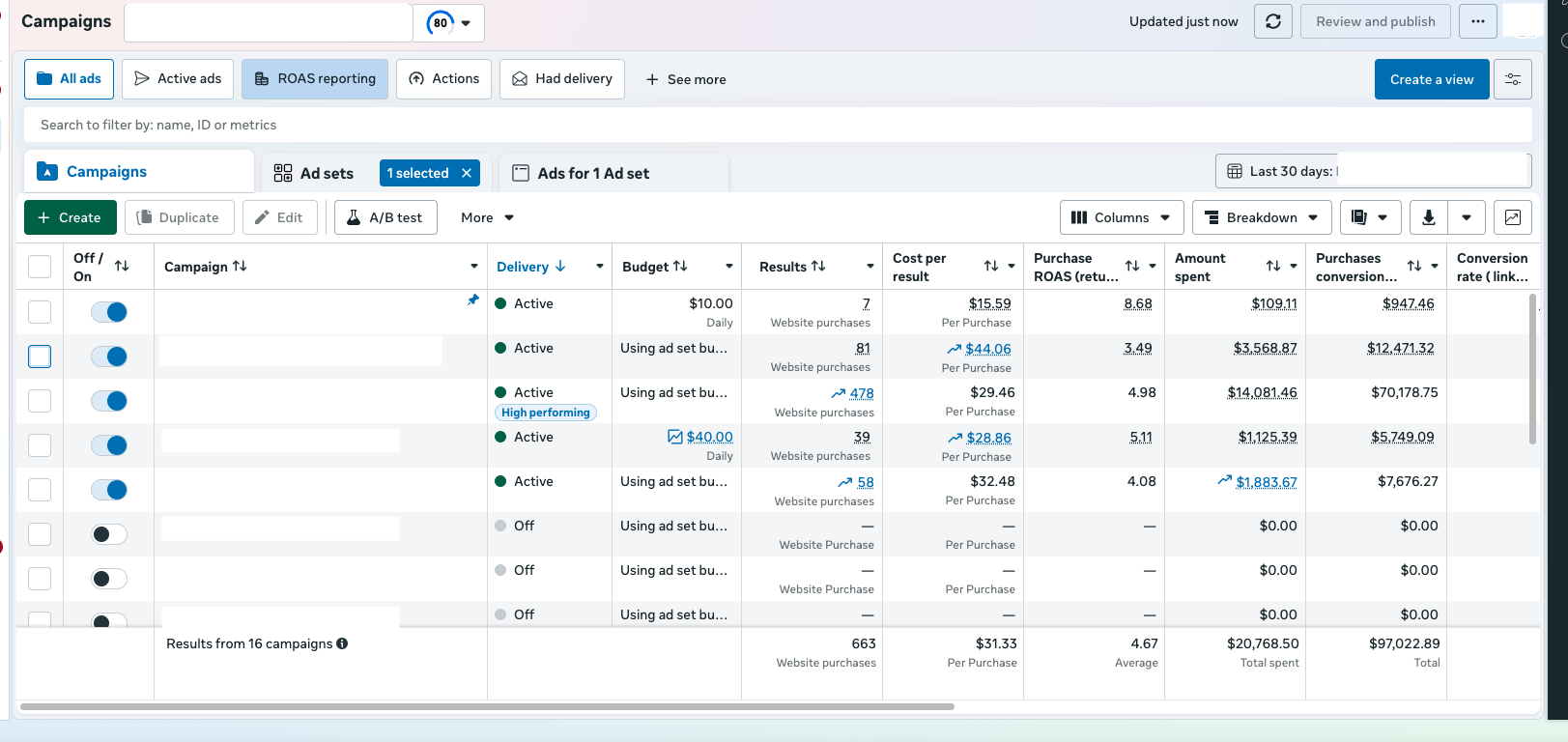Screen dimensions: 1568x742
Task: Click the refresh data icon
Action: click(1273, 21)
